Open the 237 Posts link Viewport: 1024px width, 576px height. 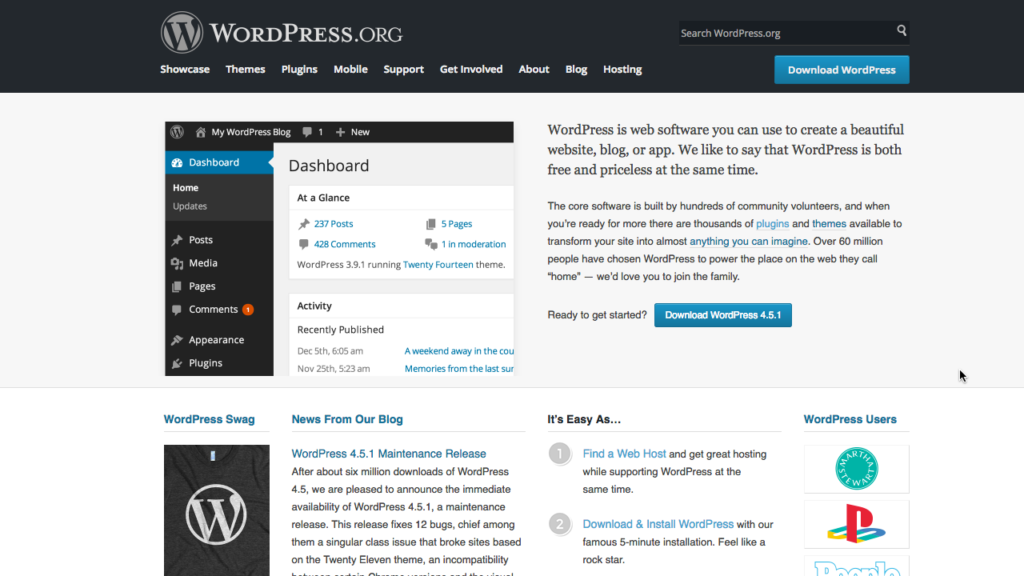[x=334, y=223]
